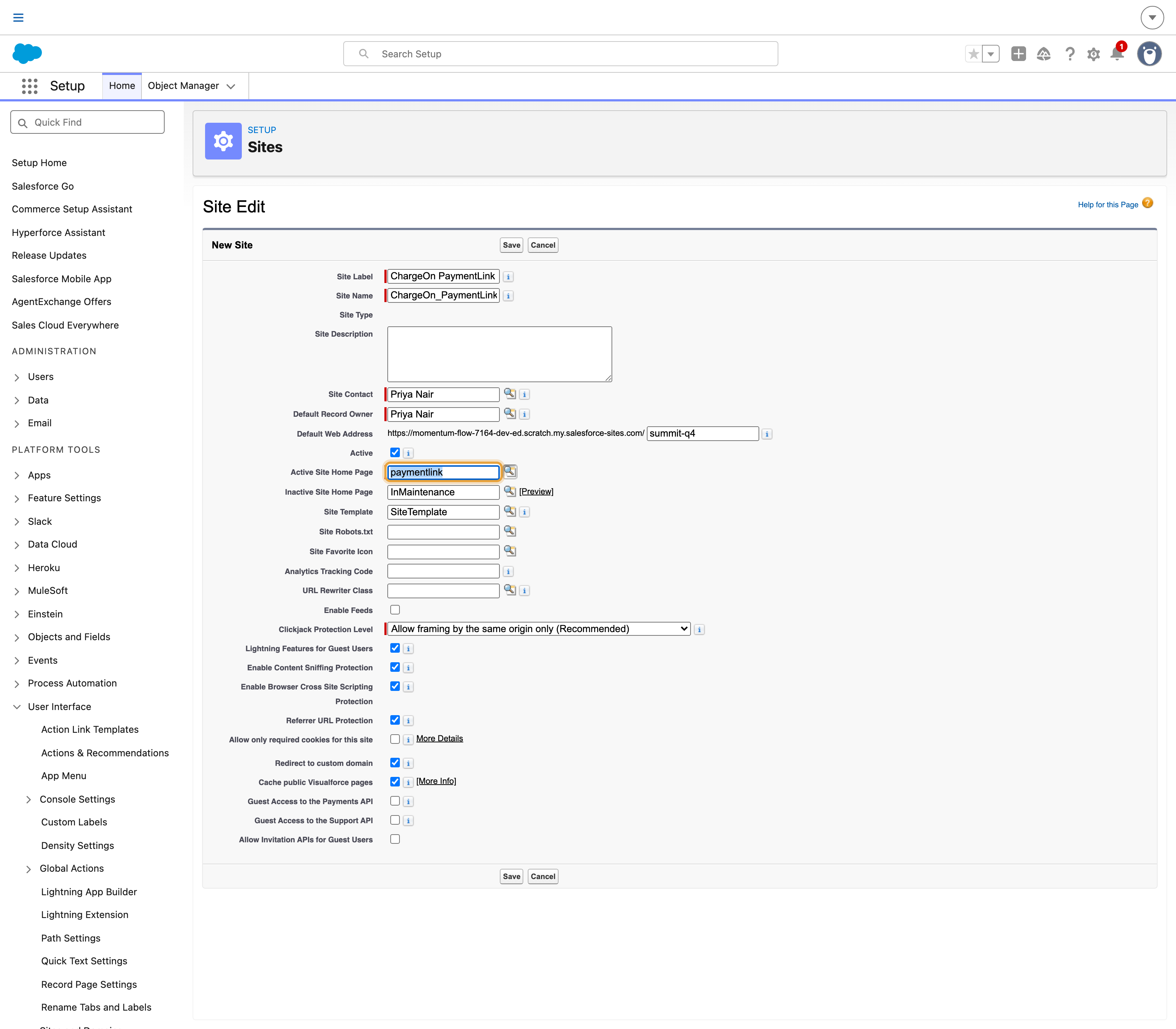Toggle Enable Content Sniffing Protection checkbox
This screenshot has width=1176, height=1029.
click(395, 667)
